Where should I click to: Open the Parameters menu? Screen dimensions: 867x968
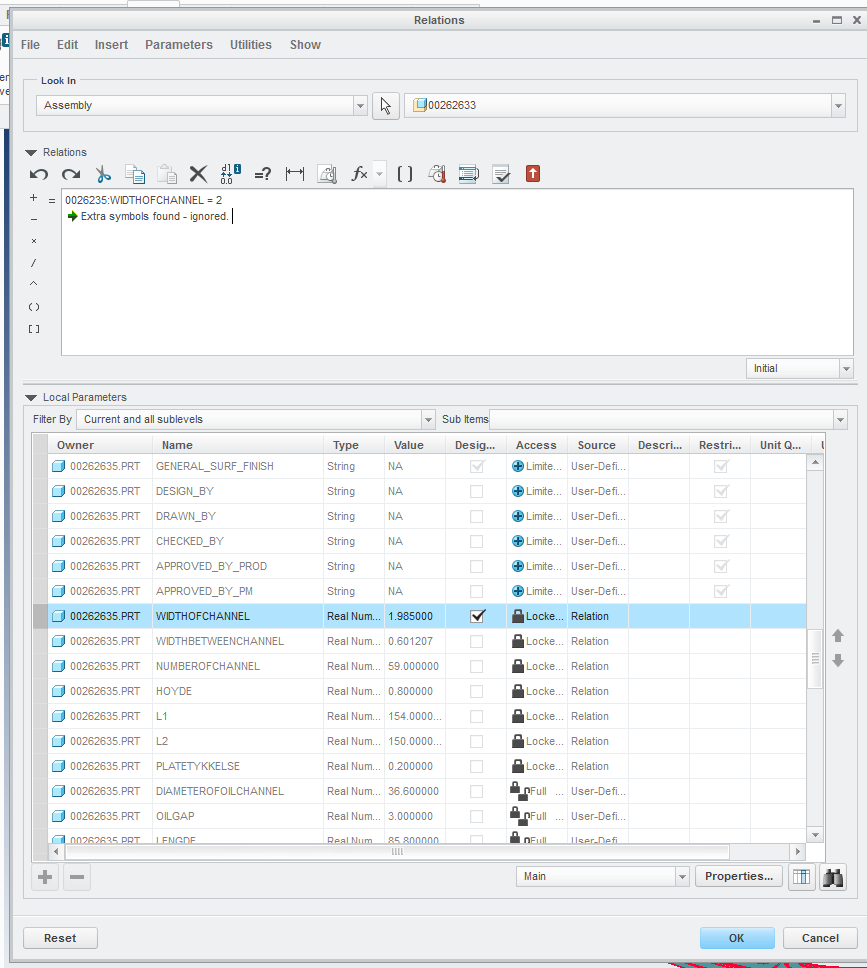[x=178, y=45]
